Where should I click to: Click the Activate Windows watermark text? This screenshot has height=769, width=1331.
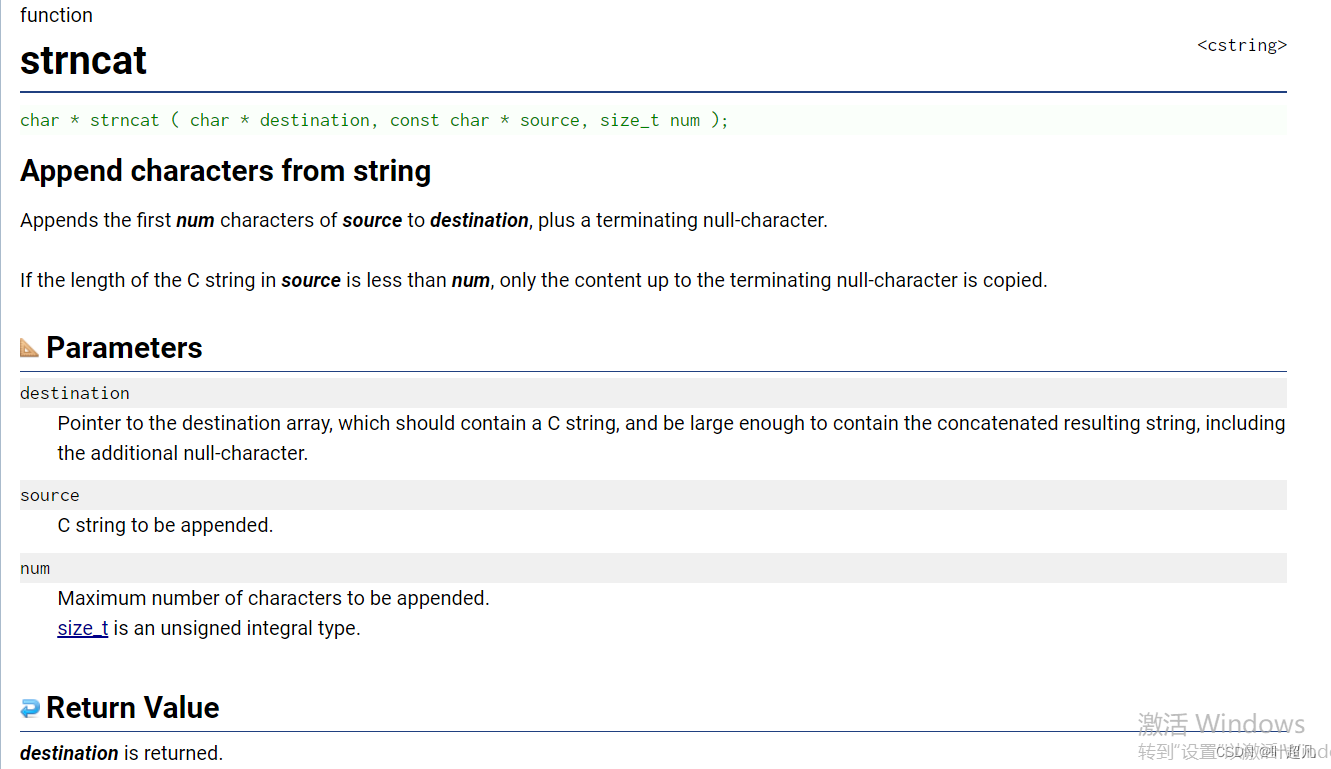[x=1221, y=724]
